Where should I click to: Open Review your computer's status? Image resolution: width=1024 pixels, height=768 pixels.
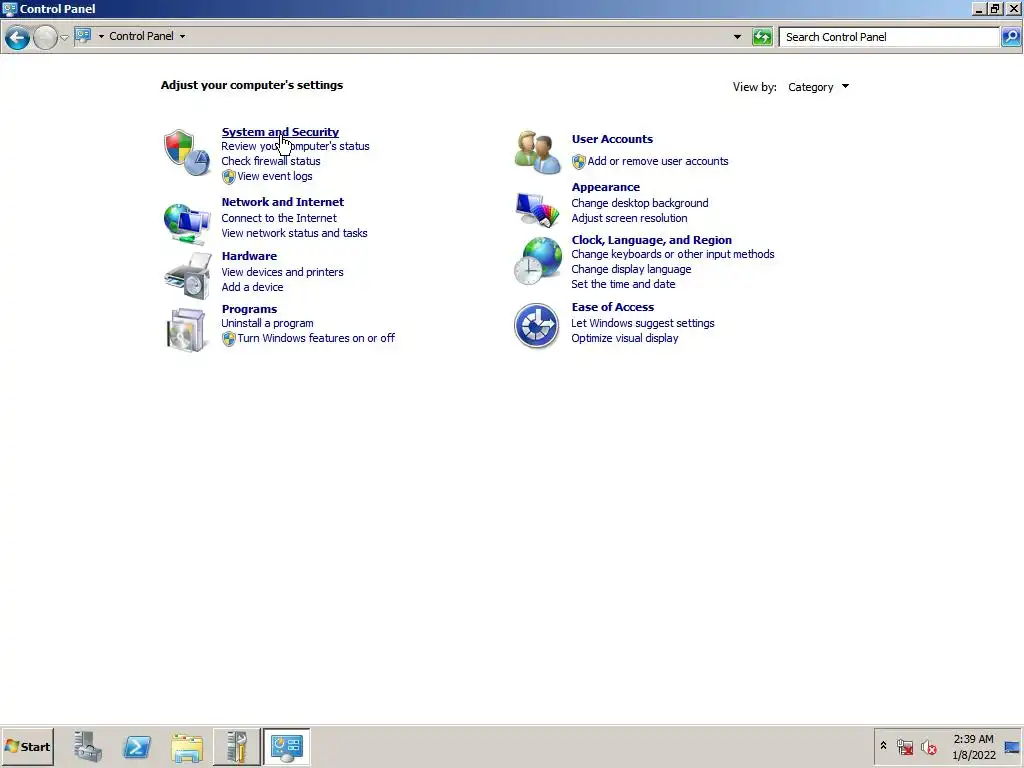[295, 146]
